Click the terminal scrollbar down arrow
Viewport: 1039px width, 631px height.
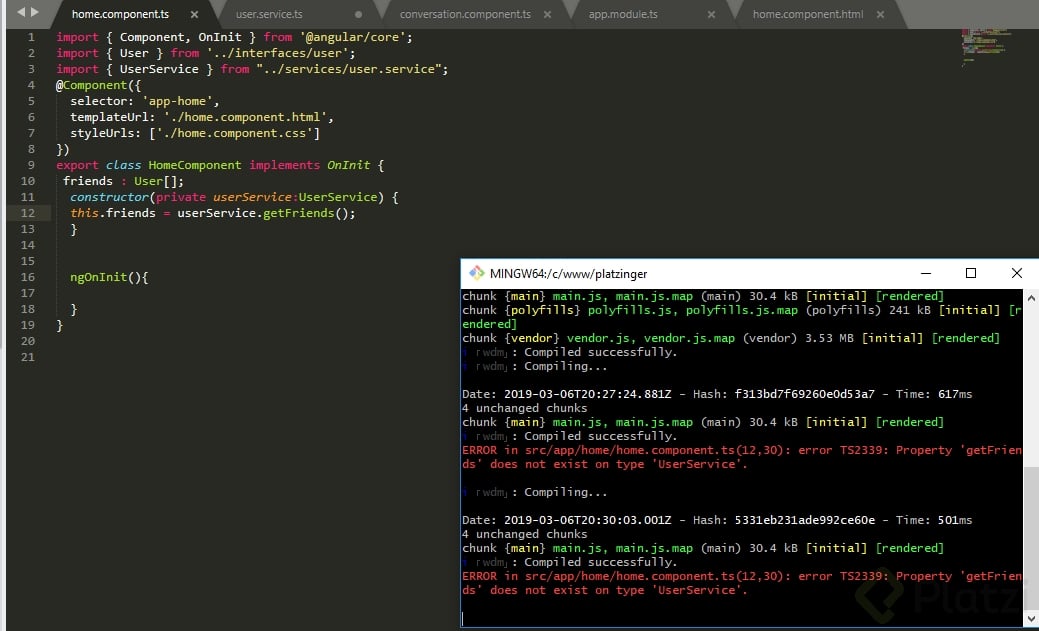1030,619
